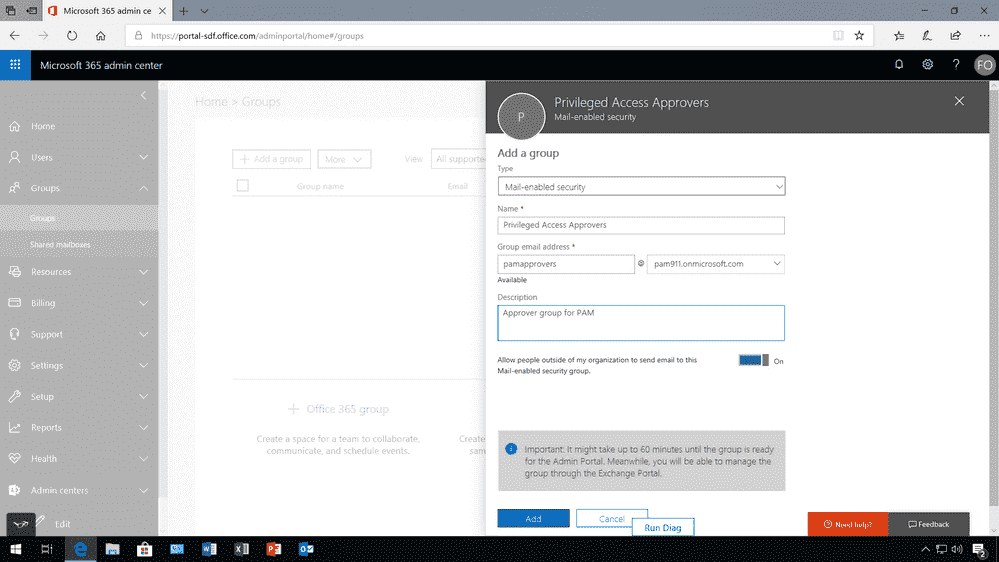Viewport: 999px width, 562px height.
Task: Open the browser share icon
Action: tap(956, 36)
